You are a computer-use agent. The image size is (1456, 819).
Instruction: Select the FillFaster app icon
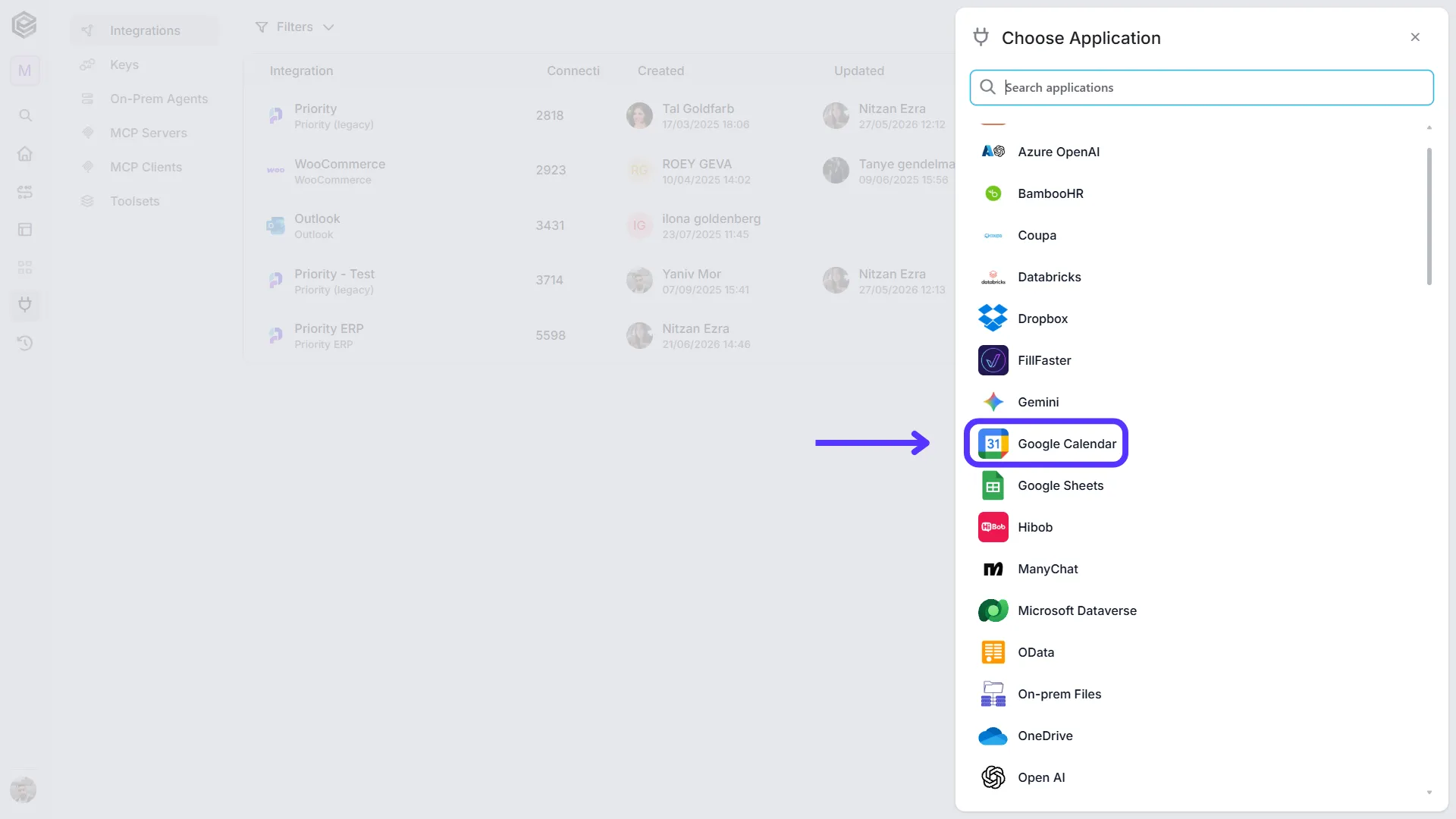click(993, 360)
